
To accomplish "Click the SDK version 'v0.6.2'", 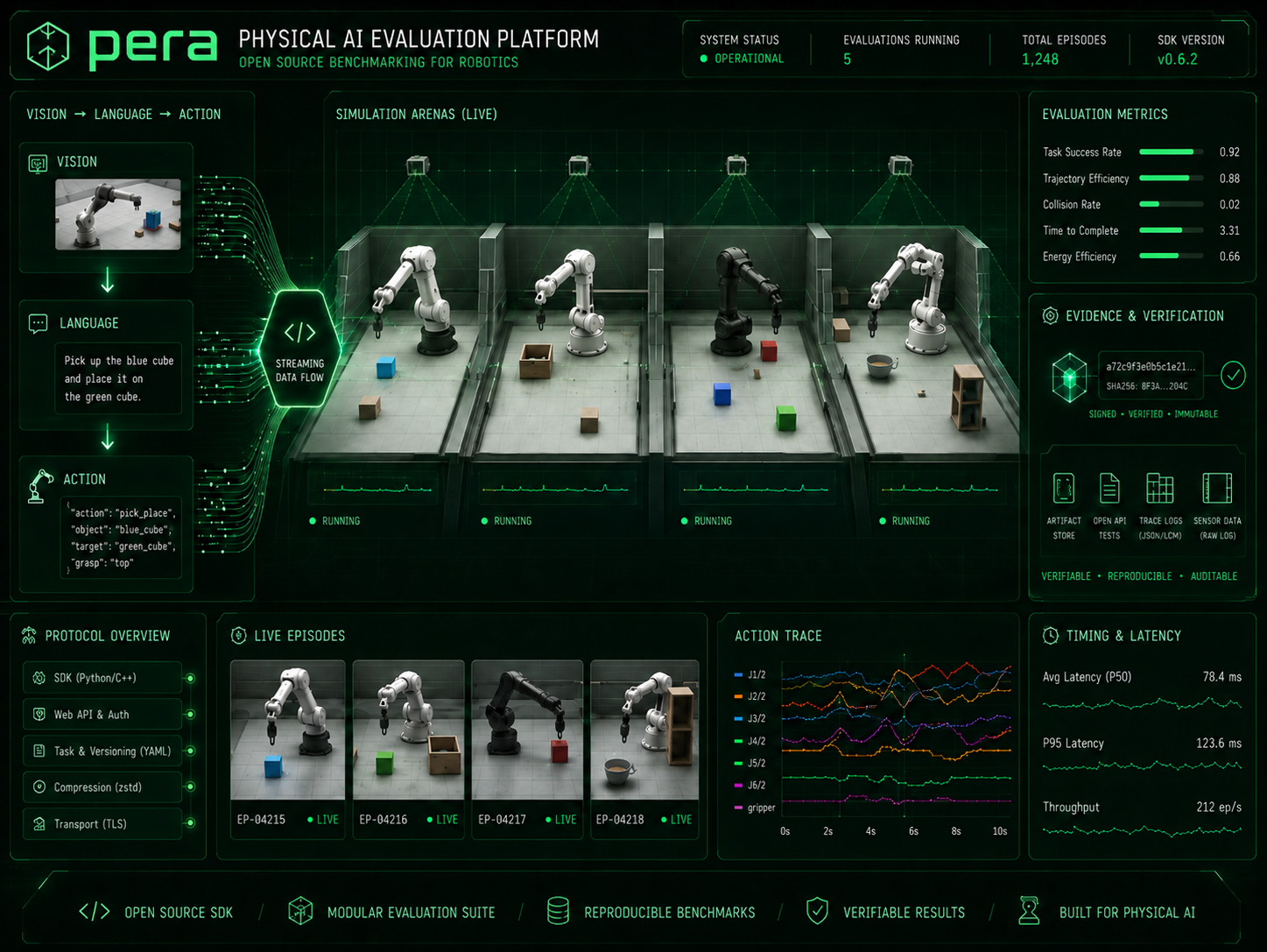I will click(1178, 60).
